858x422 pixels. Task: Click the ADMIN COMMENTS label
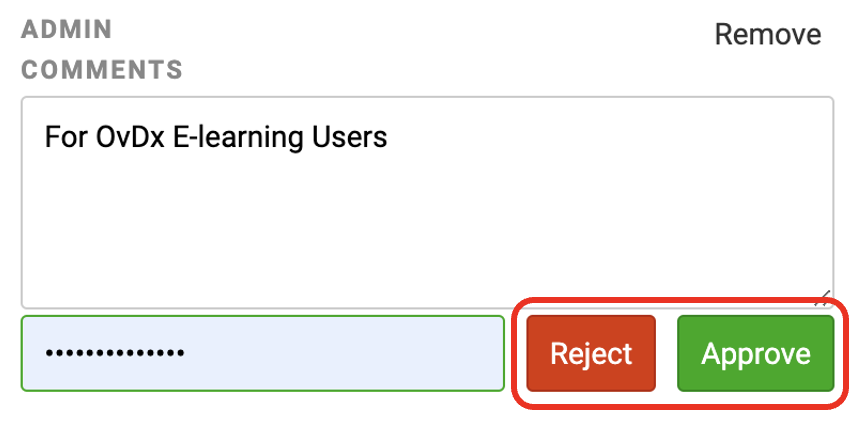pyautogui.click(x=102, y=49)
